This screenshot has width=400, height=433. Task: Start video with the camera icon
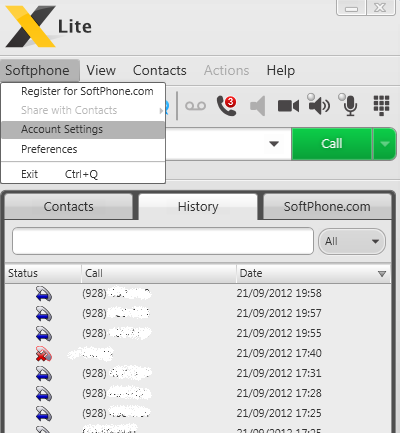click(288, 106)
